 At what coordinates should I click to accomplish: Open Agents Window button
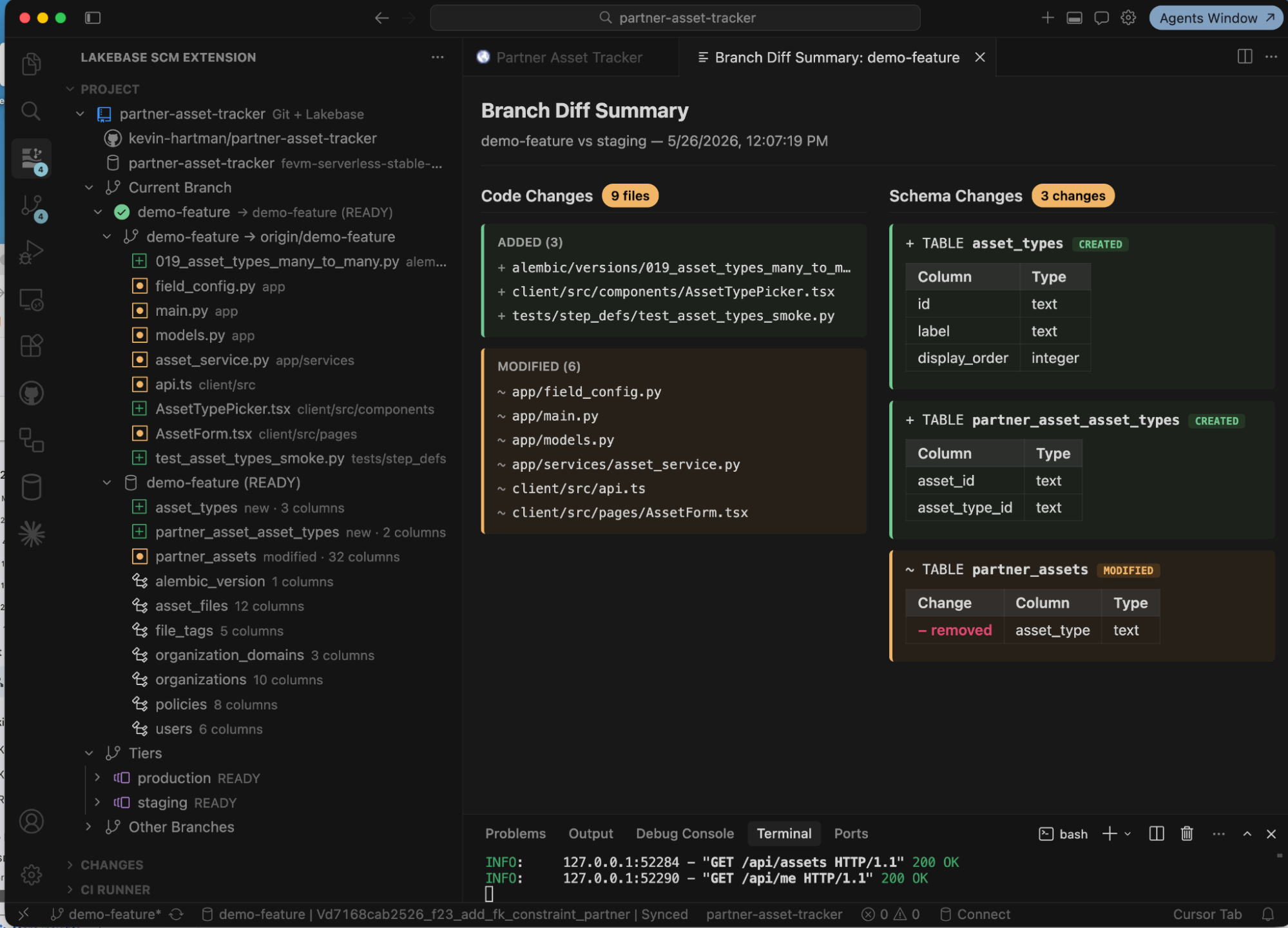(1215, 17)
